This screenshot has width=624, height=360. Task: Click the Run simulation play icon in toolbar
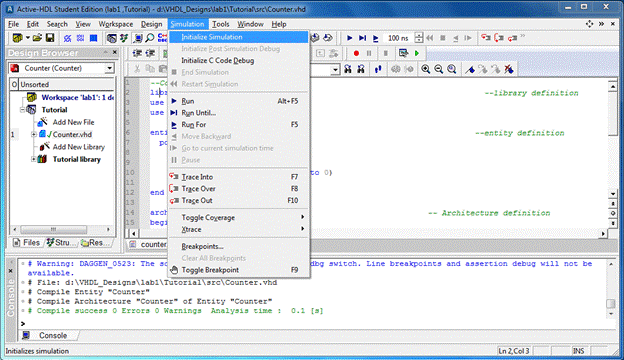pyautogui.click(x=349, y=38)
